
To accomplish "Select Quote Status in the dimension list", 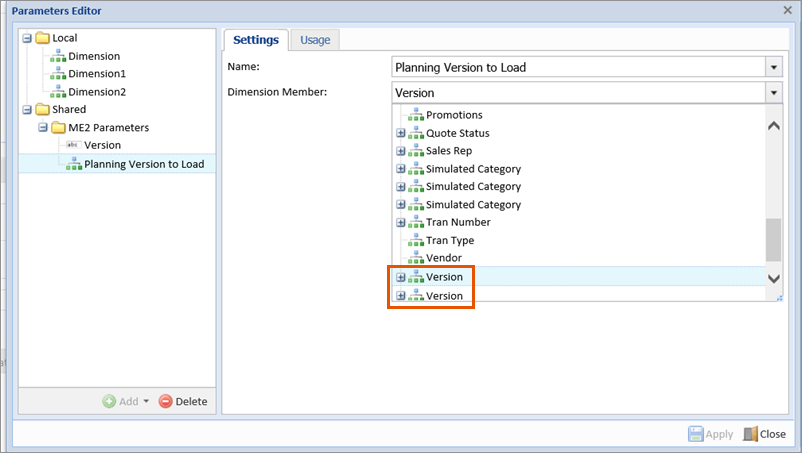I will 458,133.
